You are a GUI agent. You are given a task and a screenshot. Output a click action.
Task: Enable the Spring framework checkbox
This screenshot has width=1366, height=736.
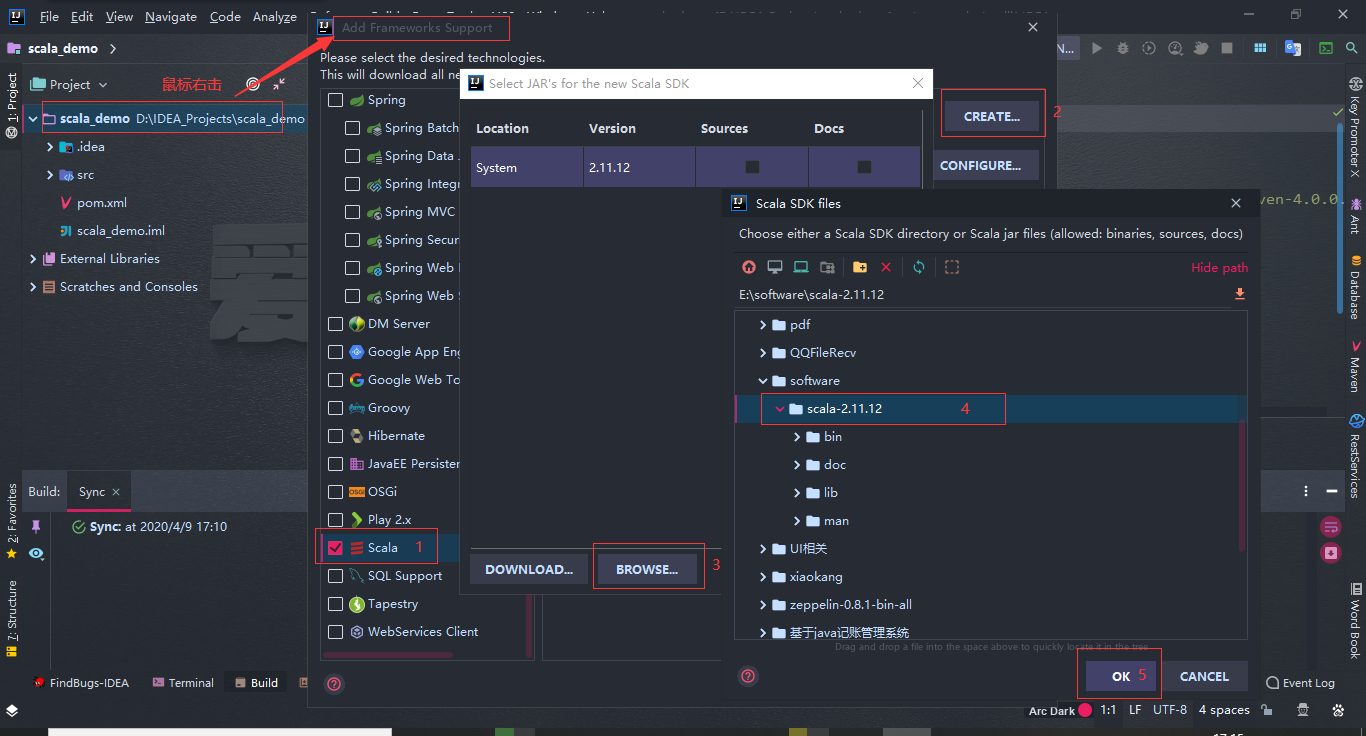(x=335, y=100)
